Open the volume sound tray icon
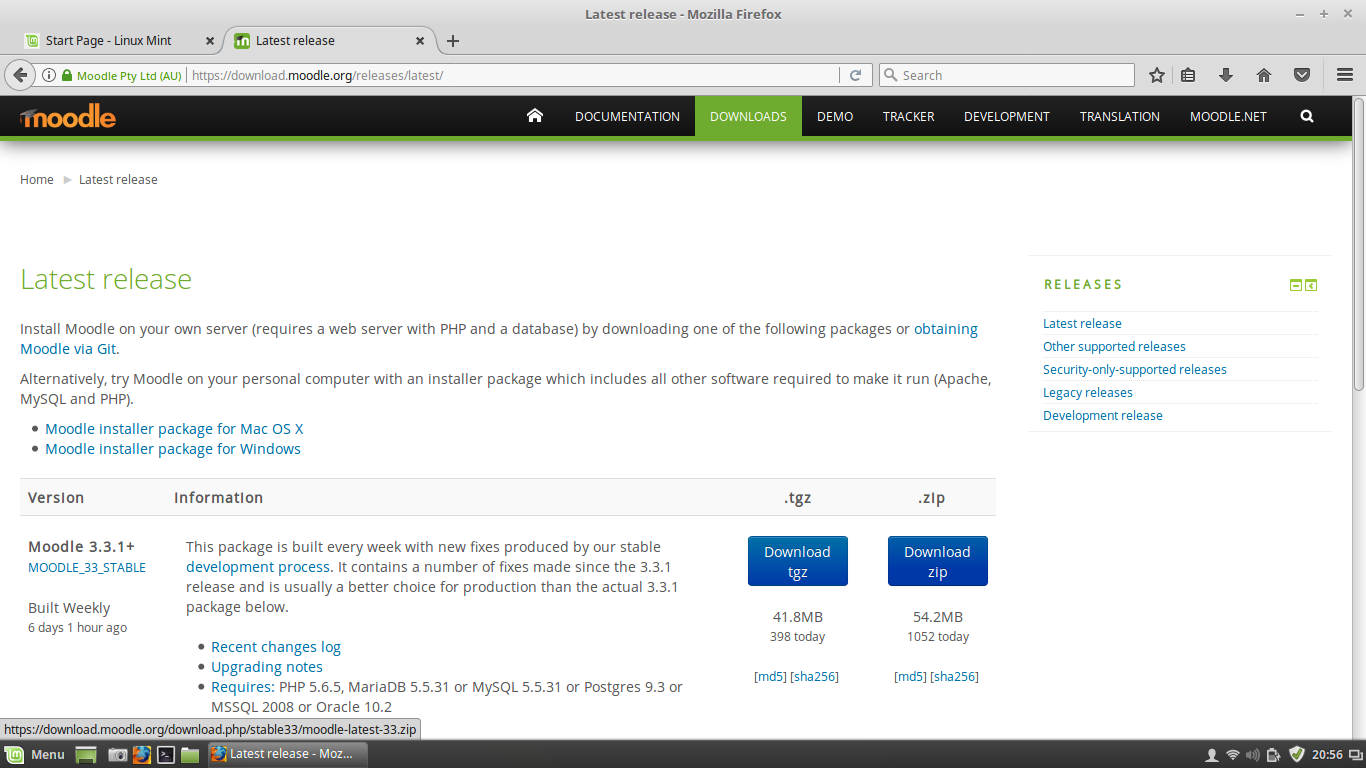Screen dimensions: 1366x768 pos(1253,755)
